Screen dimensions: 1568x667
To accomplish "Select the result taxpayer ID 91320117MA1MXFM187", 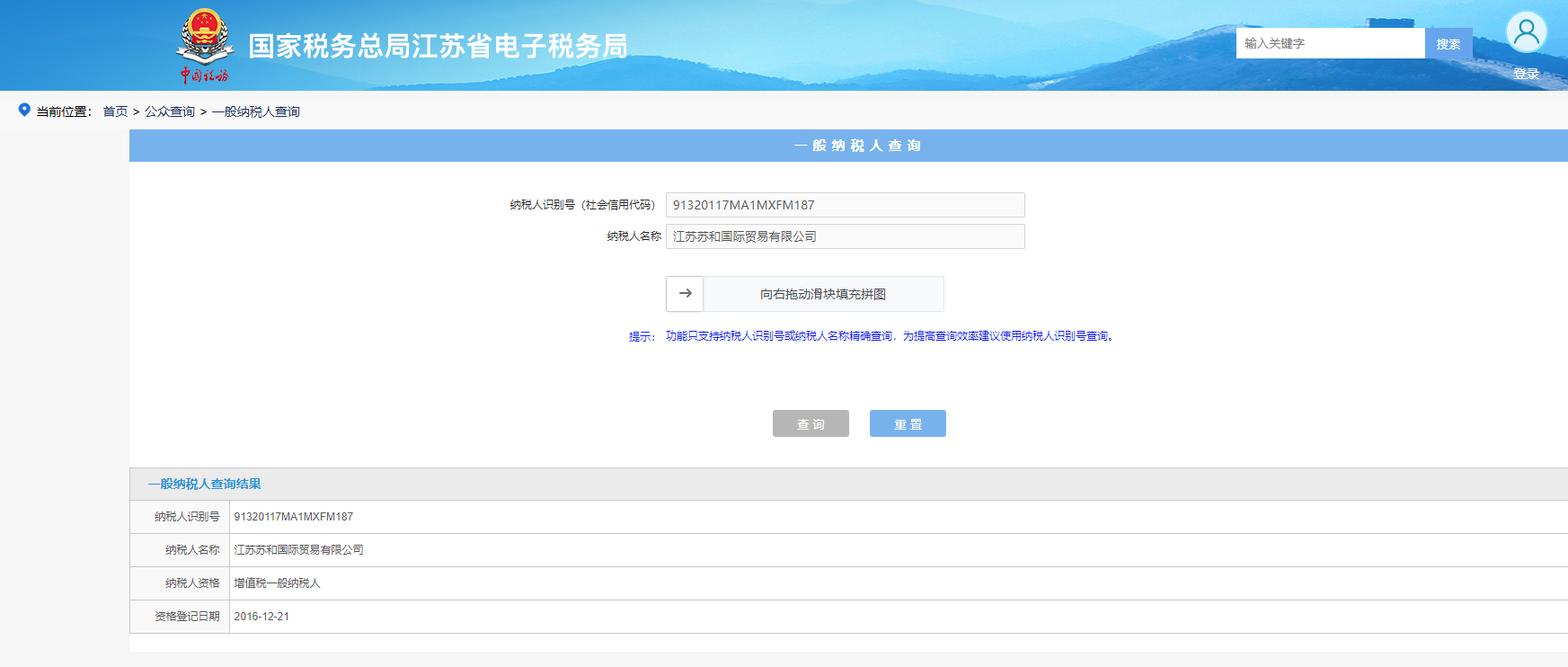I will 294,517.
